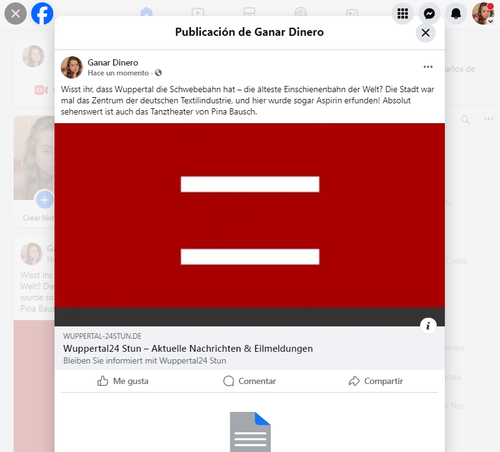The width and height of the screenshot is (500, 452).
Task: Close the viewer with gray X icon
Action: [x=15, y=14]
